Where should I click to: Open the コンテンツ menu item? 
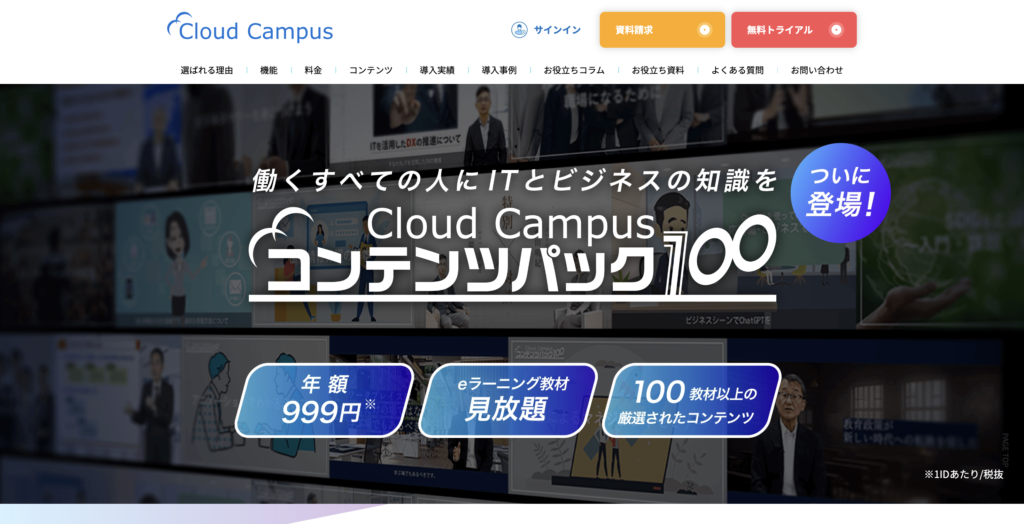pyautogui.click(x=370, y=70)
